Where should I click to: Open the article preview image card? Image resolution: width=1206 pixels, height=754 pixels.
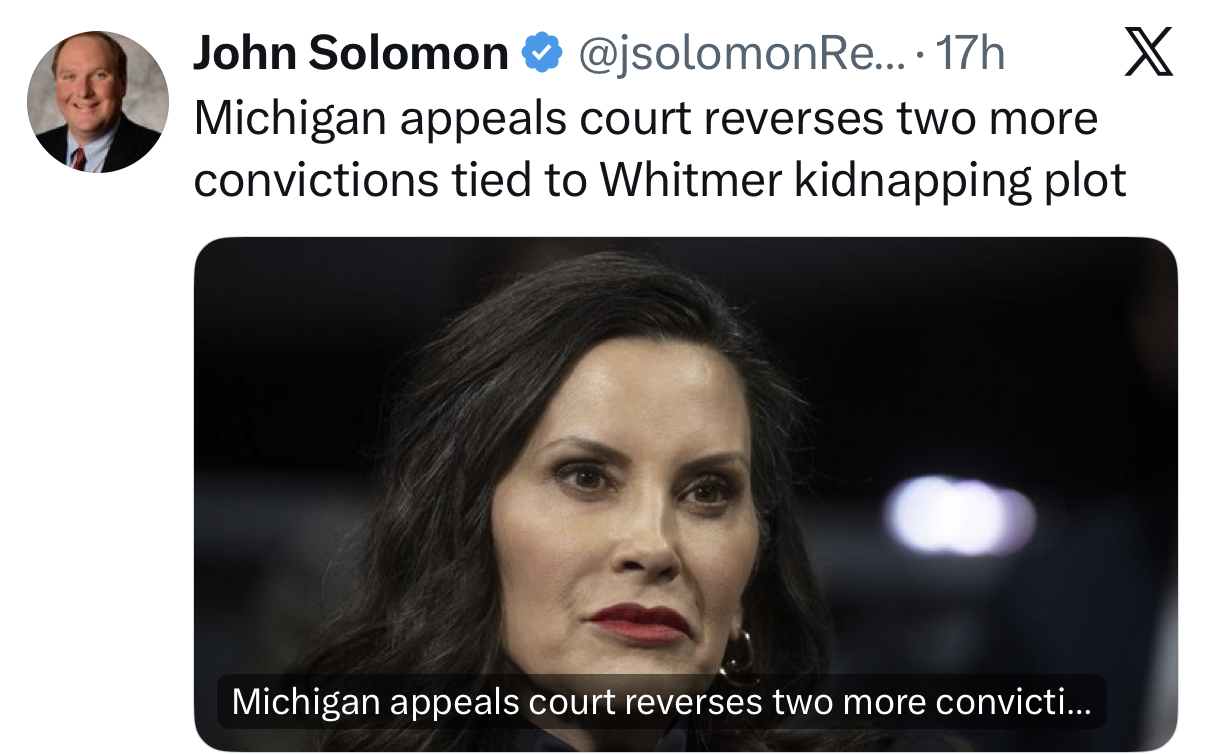[x=685, y=494]
